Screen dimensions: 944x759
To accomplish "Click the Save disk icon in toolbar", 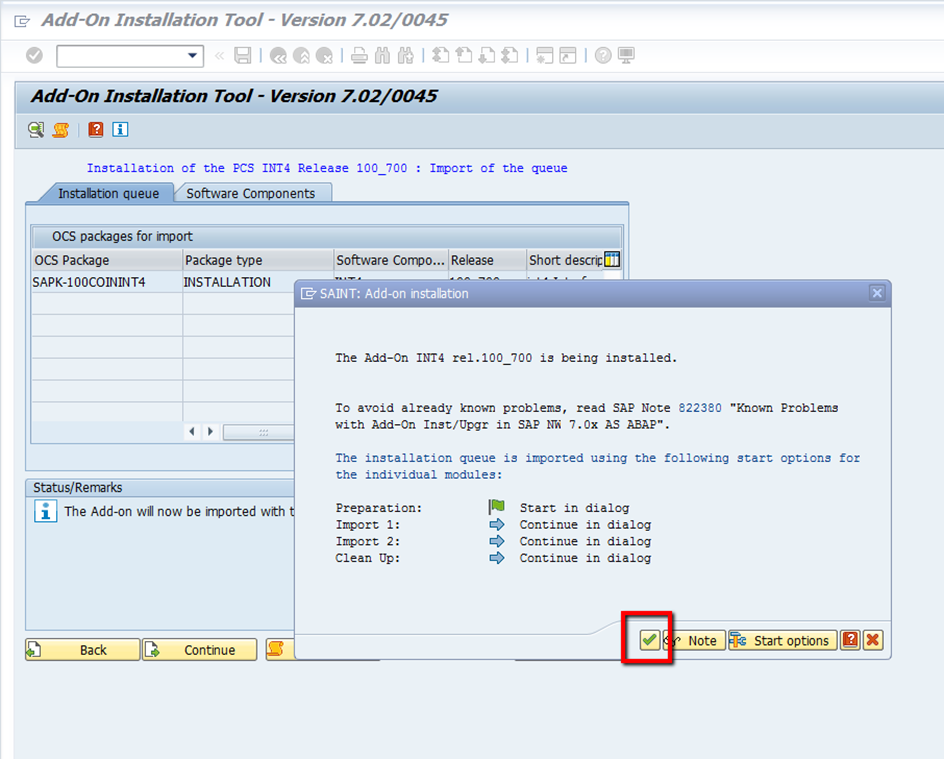I will 242,56.
